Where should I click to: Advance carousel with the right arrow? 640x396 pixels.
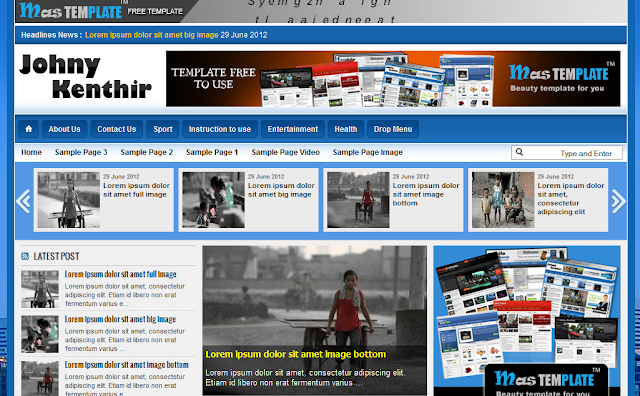tap(618, 201)
